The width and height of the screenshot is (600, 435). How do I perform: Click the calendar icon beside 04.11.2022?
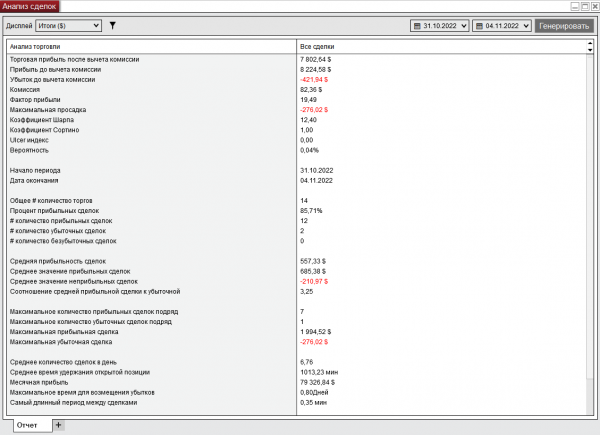click(479, 26)
